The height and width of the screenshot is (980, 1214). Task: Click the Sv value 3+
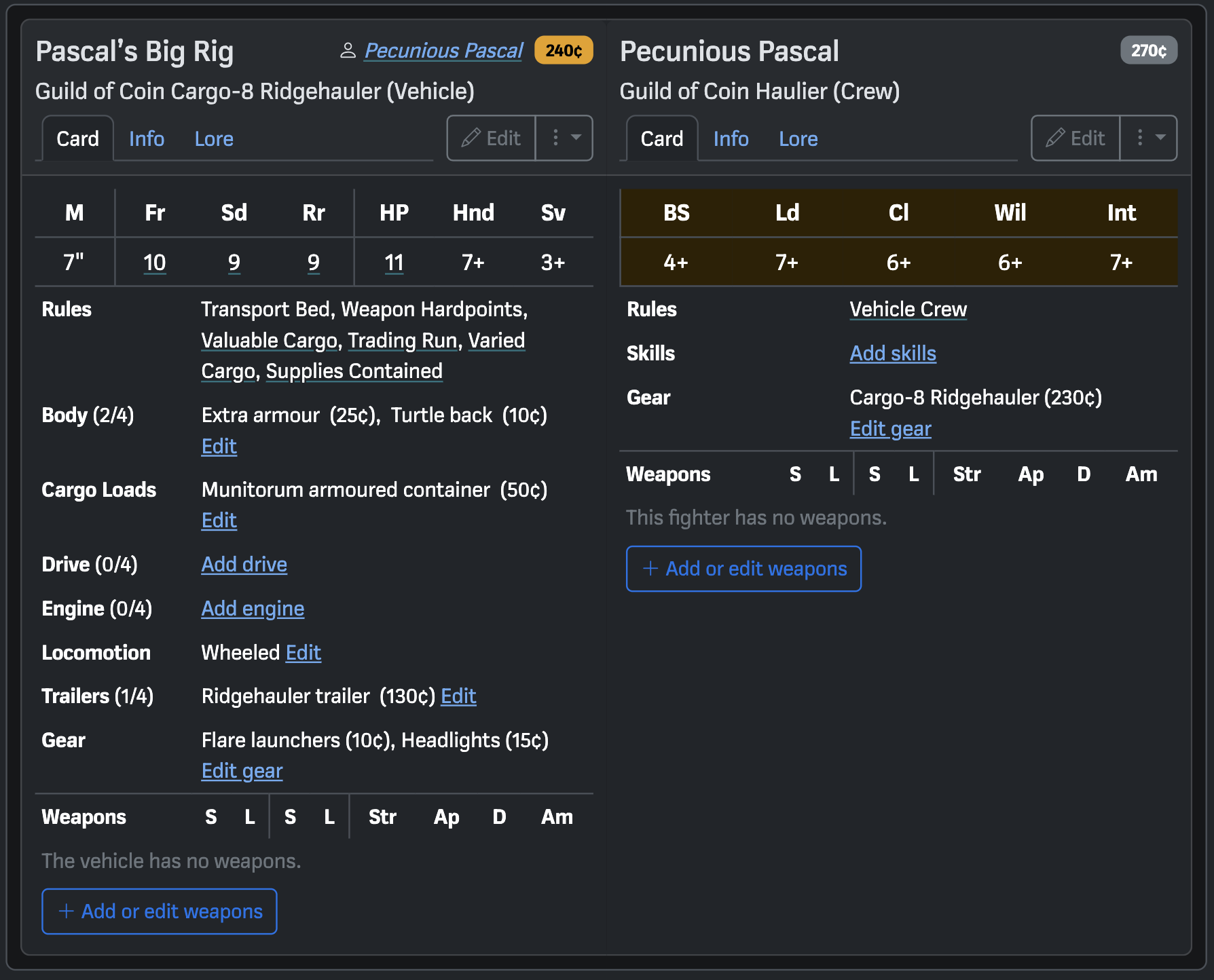coord(553,263)
